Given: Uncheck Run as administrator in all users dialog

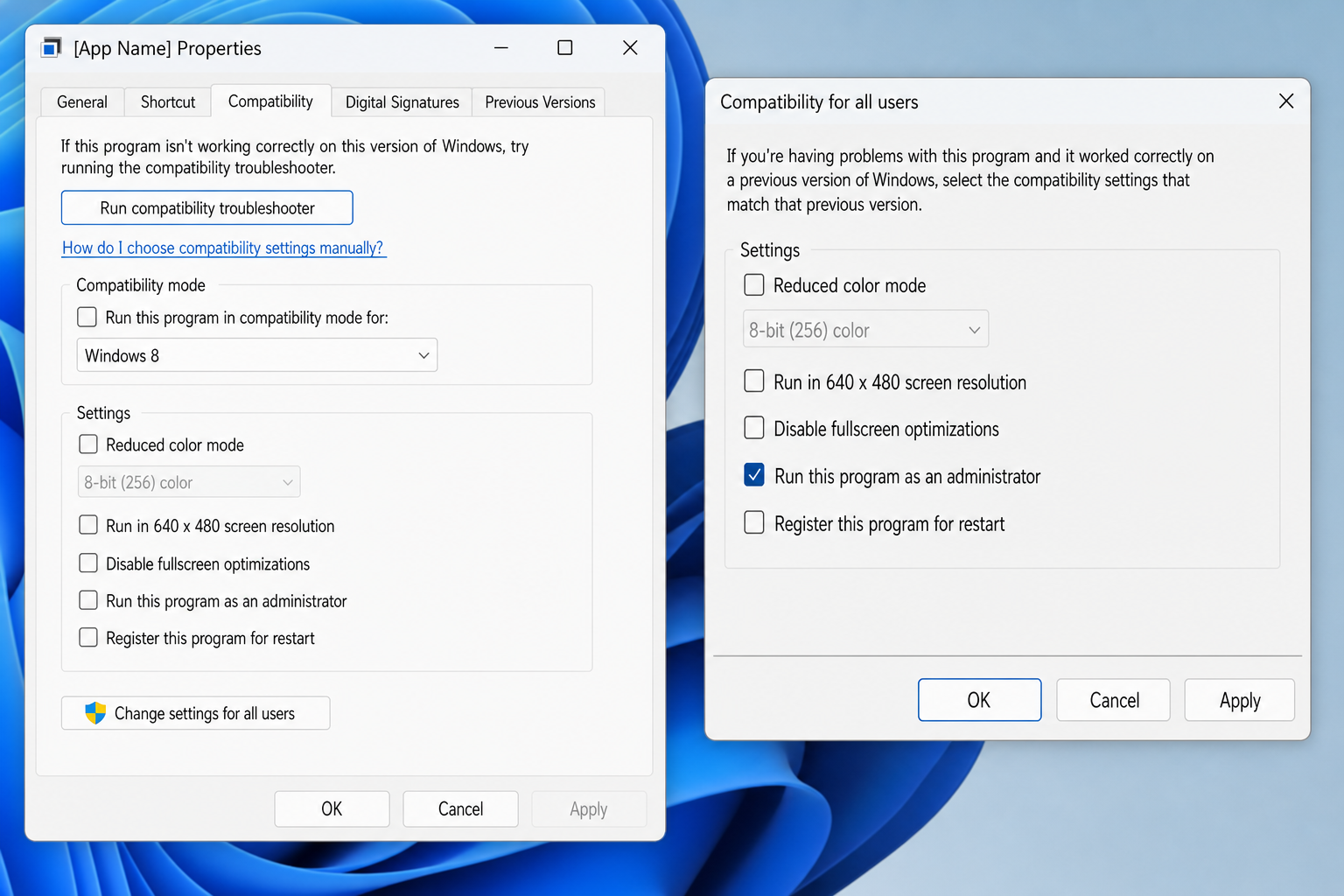Looking at the screenshot, I should [x=754, y=475].
